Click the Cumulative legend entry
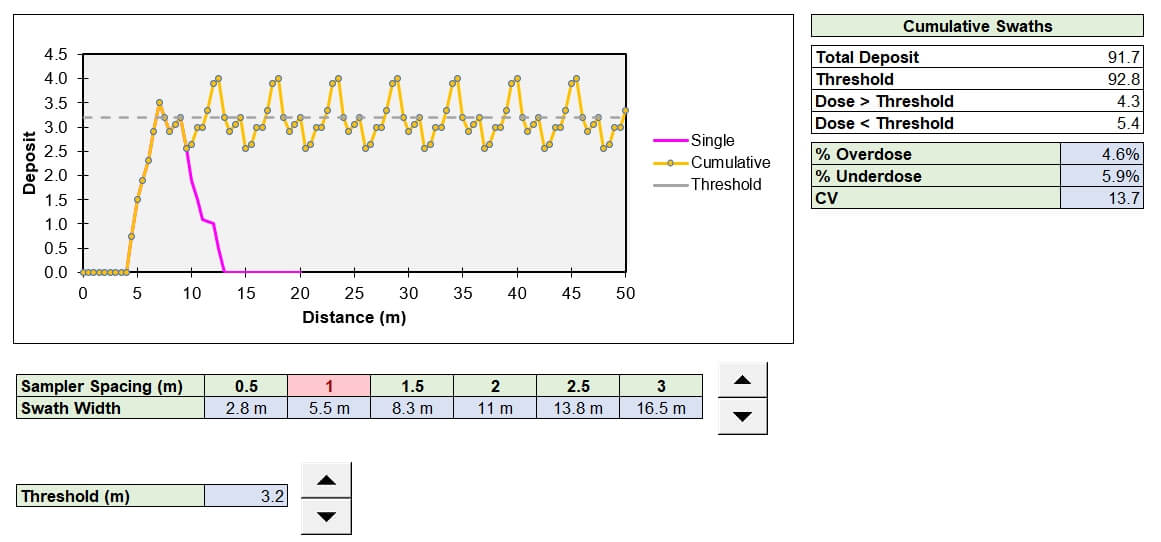This screenshot has width=1161, height=542. 729,163
